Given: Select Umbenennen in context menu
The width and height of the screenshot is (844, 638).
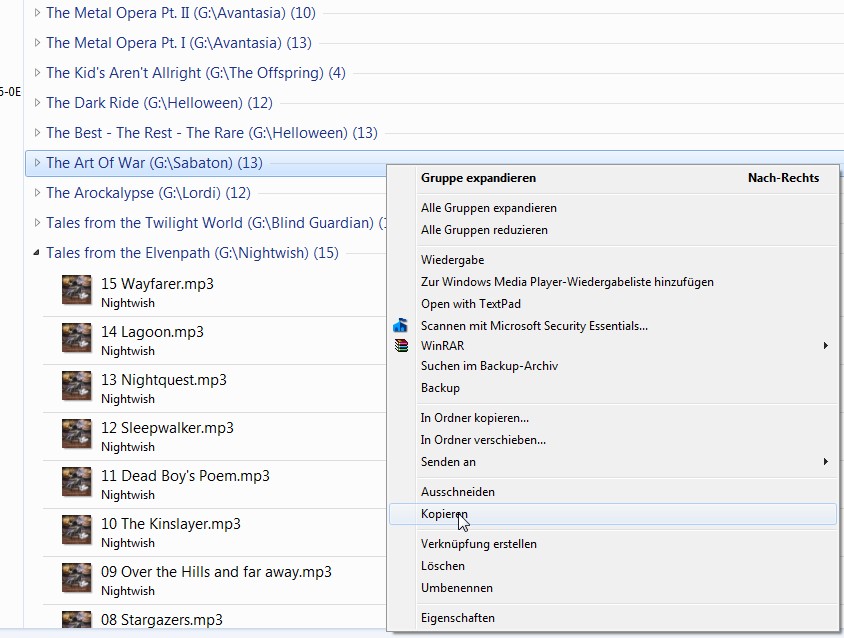Looking at the screenshot, I should (613, 588).
